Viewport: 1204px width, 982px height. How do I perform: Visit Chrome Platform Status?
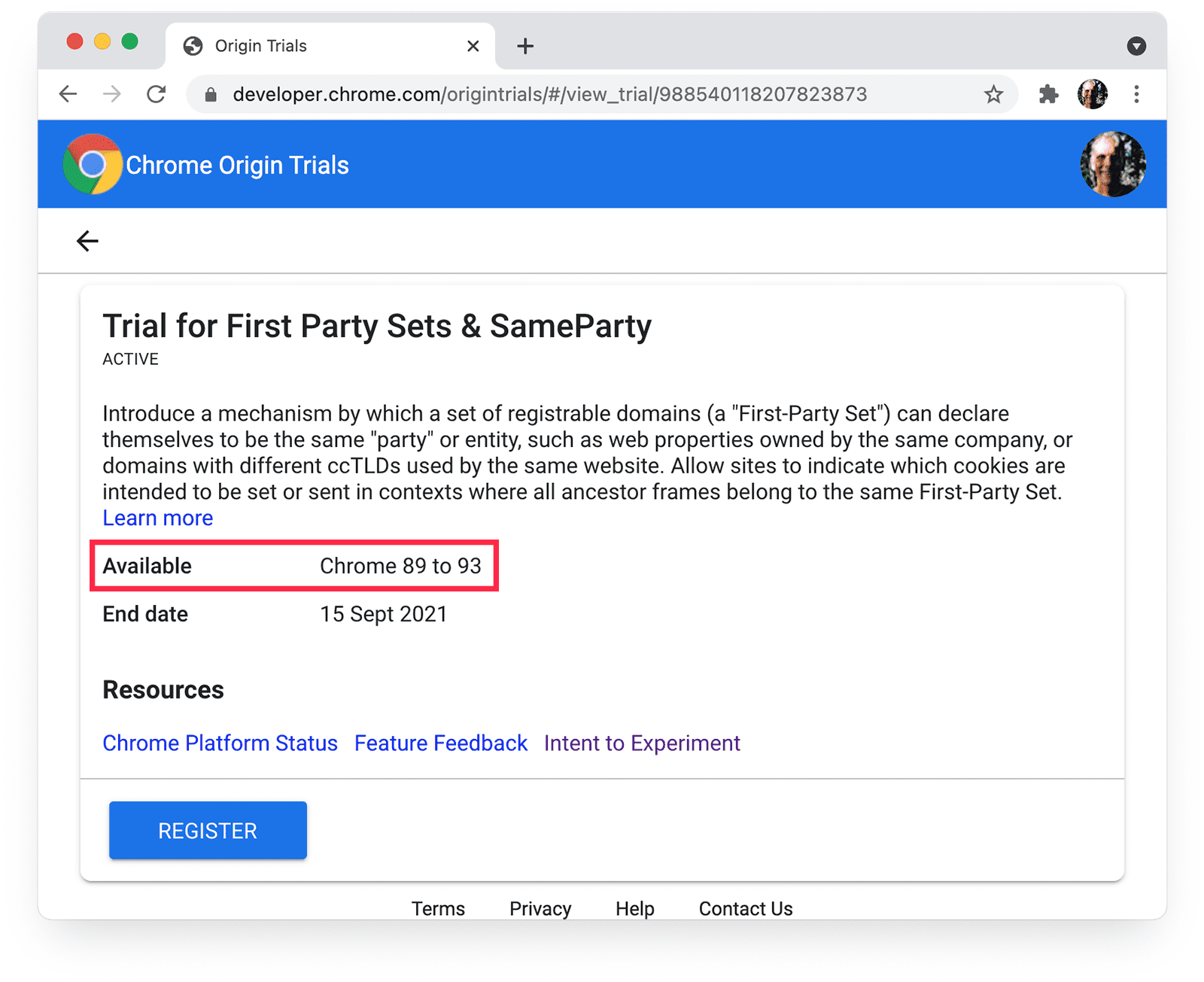click(x=220, y=743)
